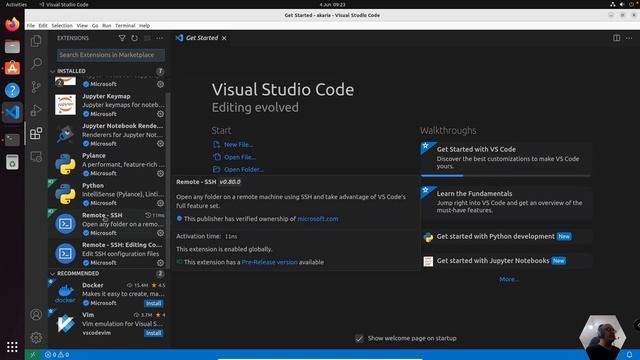Click the New File link
The image size is (640, 360).
[x=238, y=144]
